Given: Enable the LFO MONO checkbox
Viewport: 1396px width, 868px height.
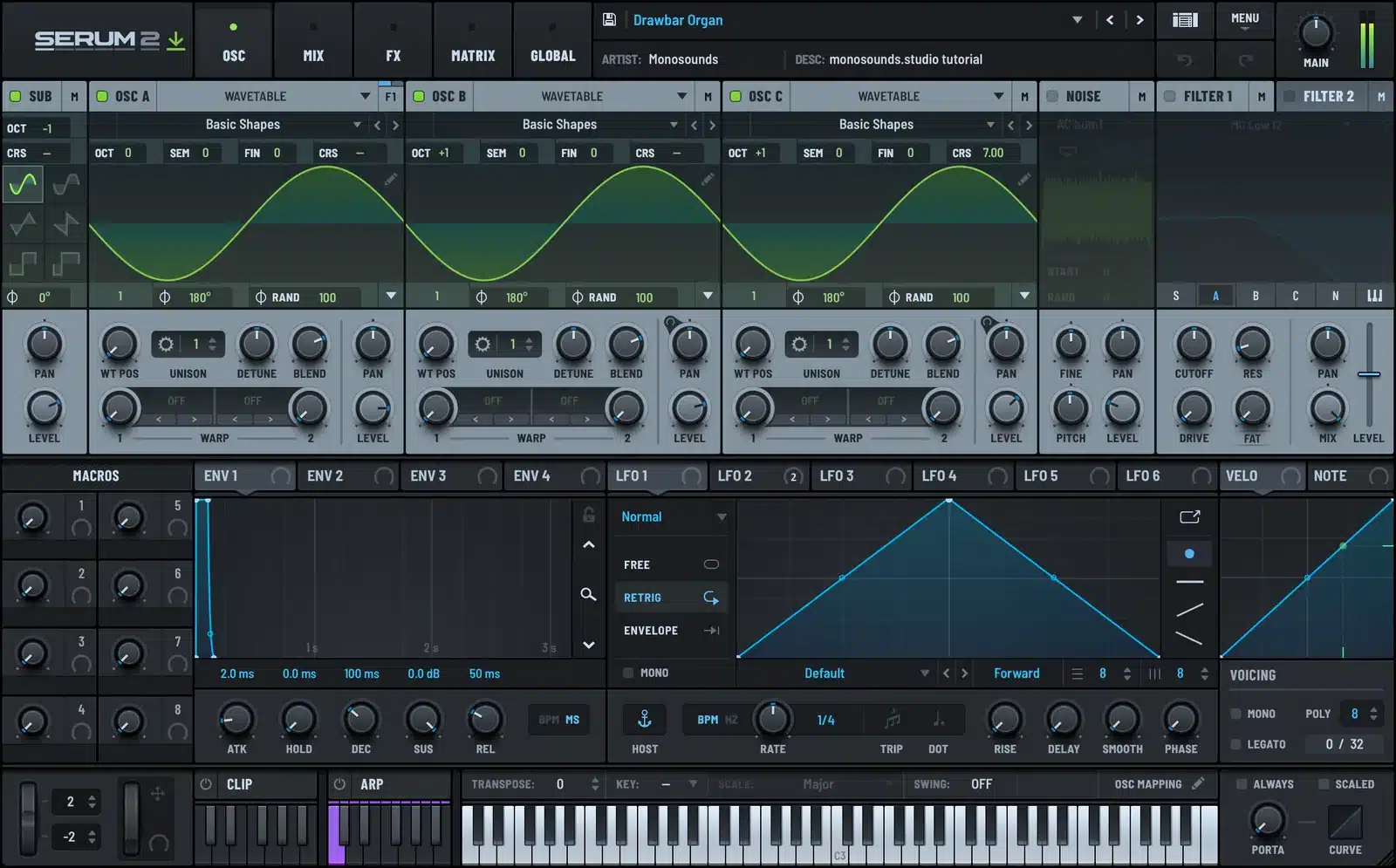Looking at the screenshot, I should 627,673.
